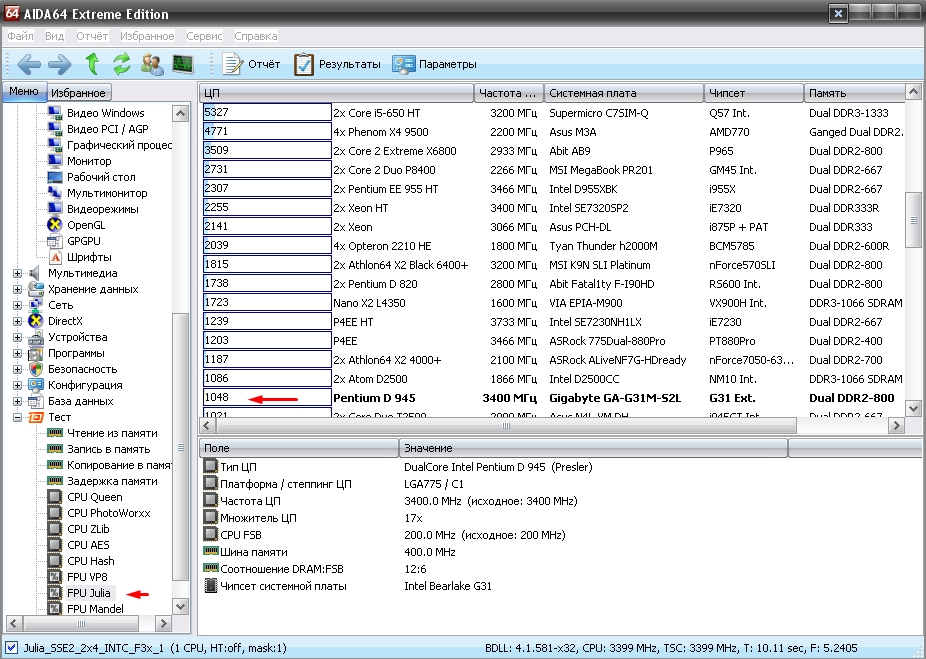926x659 pixels.
Task: Click the Результаты toolbar button
Action: coord(337,64)
